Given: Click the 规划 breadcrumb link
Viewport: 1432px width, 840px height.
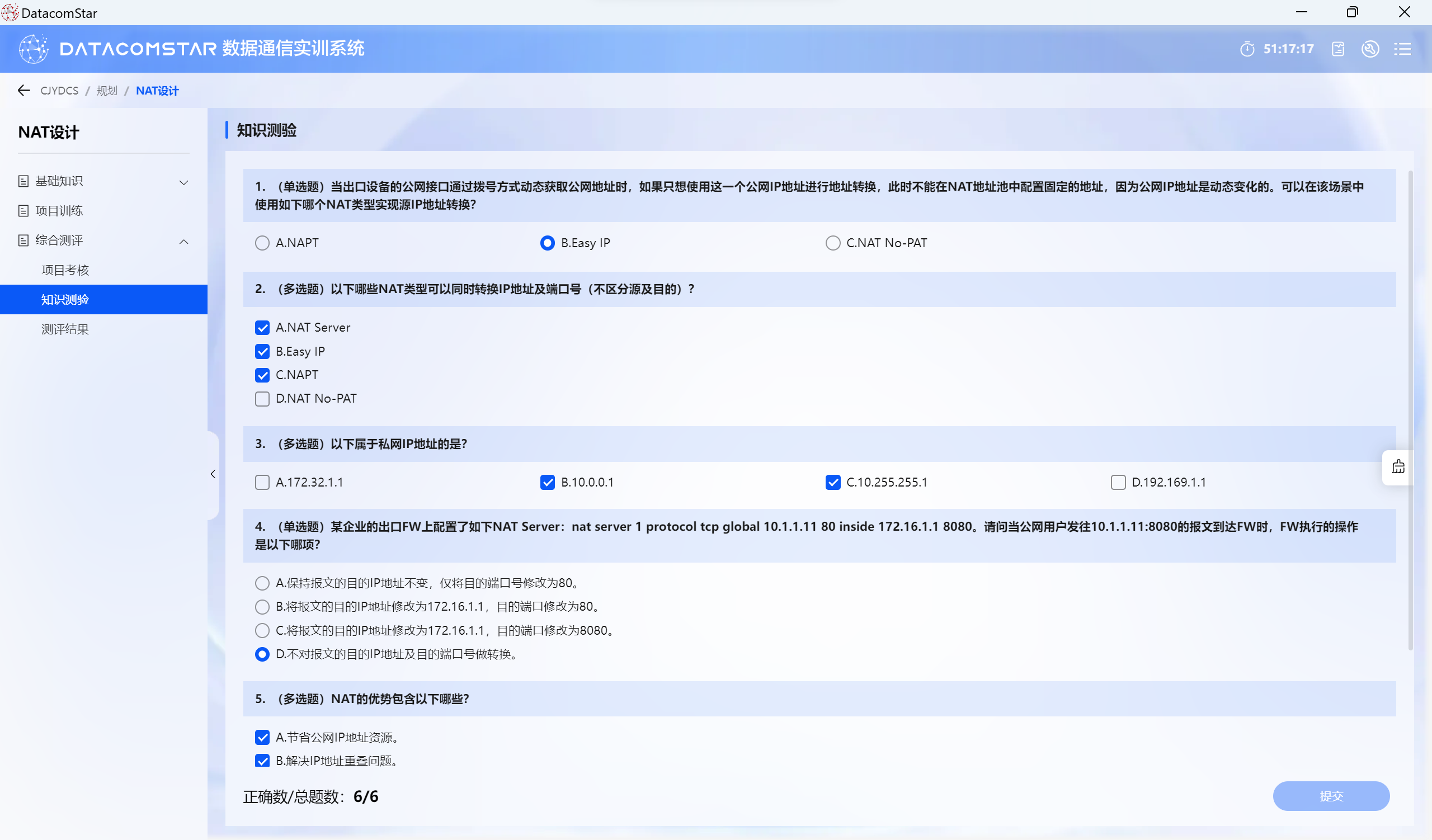Looking at the screenshot, I should (x=107, y=90).
